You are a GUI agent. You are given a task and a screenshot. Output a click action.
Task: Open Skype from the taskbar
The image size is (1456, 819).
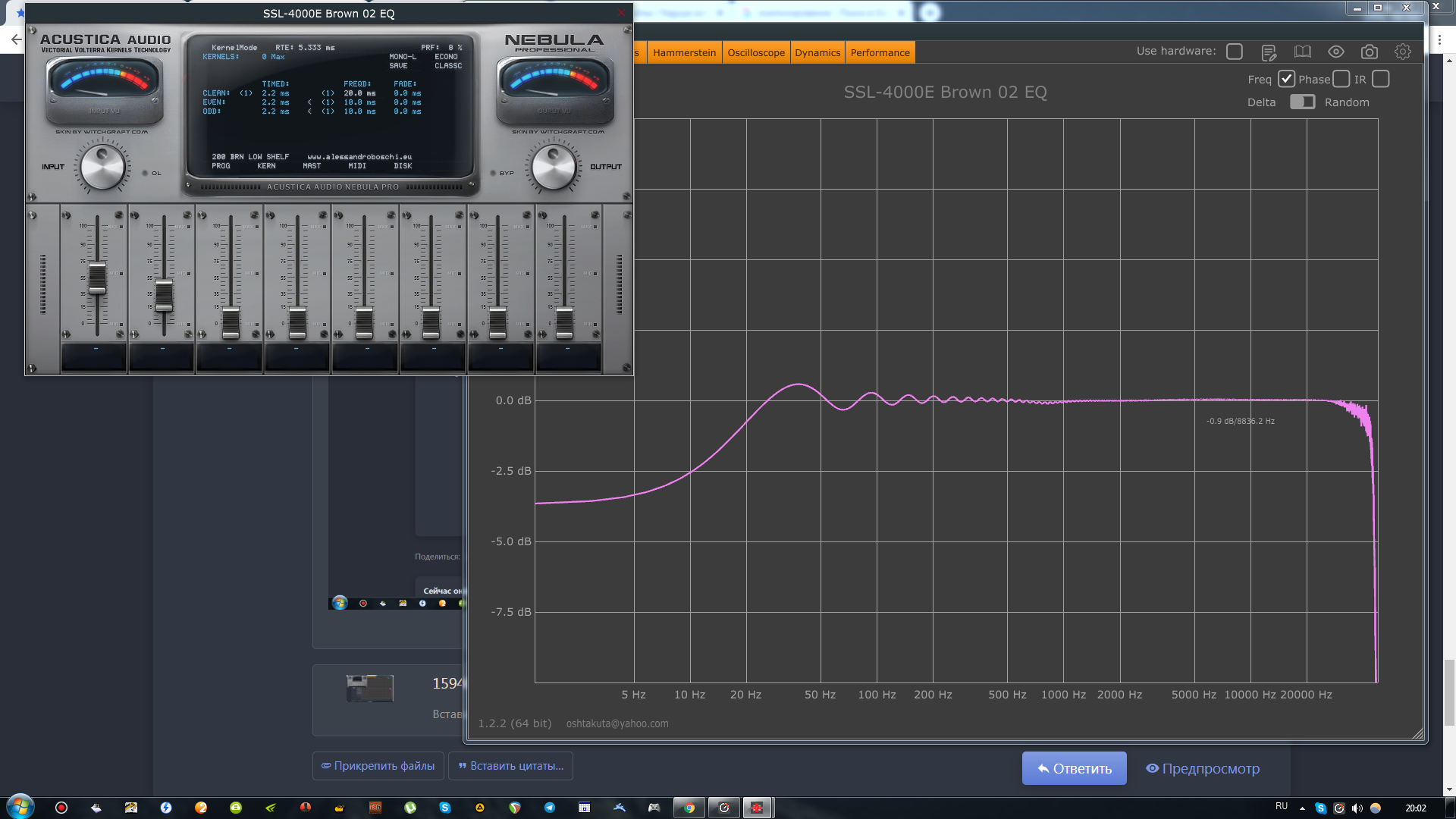coord(445,808)
